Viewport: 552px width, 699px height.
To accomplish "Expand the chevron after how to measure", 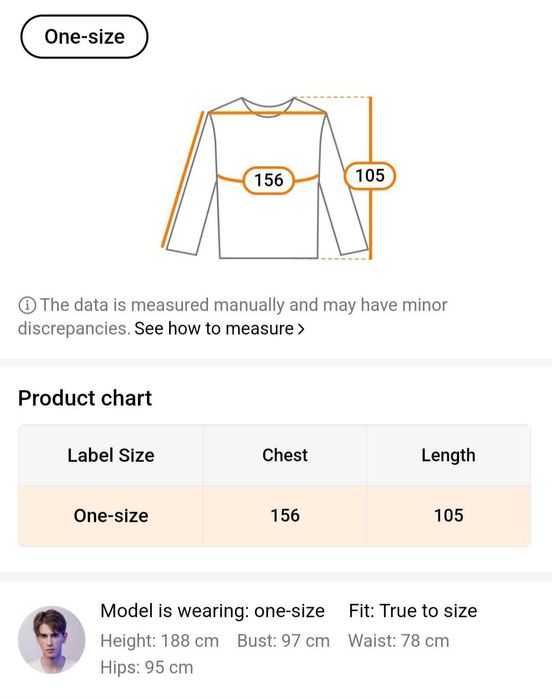I will coord(301,329).
